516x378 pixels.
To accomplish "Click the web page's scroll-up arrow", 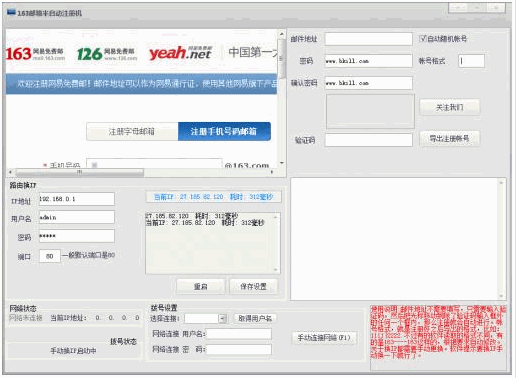I will tap(282, 33).
